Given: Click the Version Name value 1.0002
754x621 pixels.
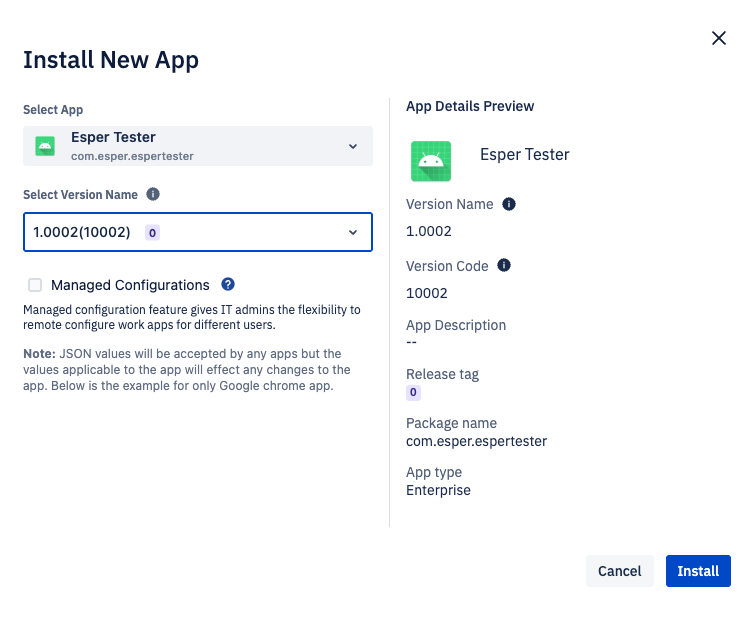Looking at the screenshot, I should [428, 231].
